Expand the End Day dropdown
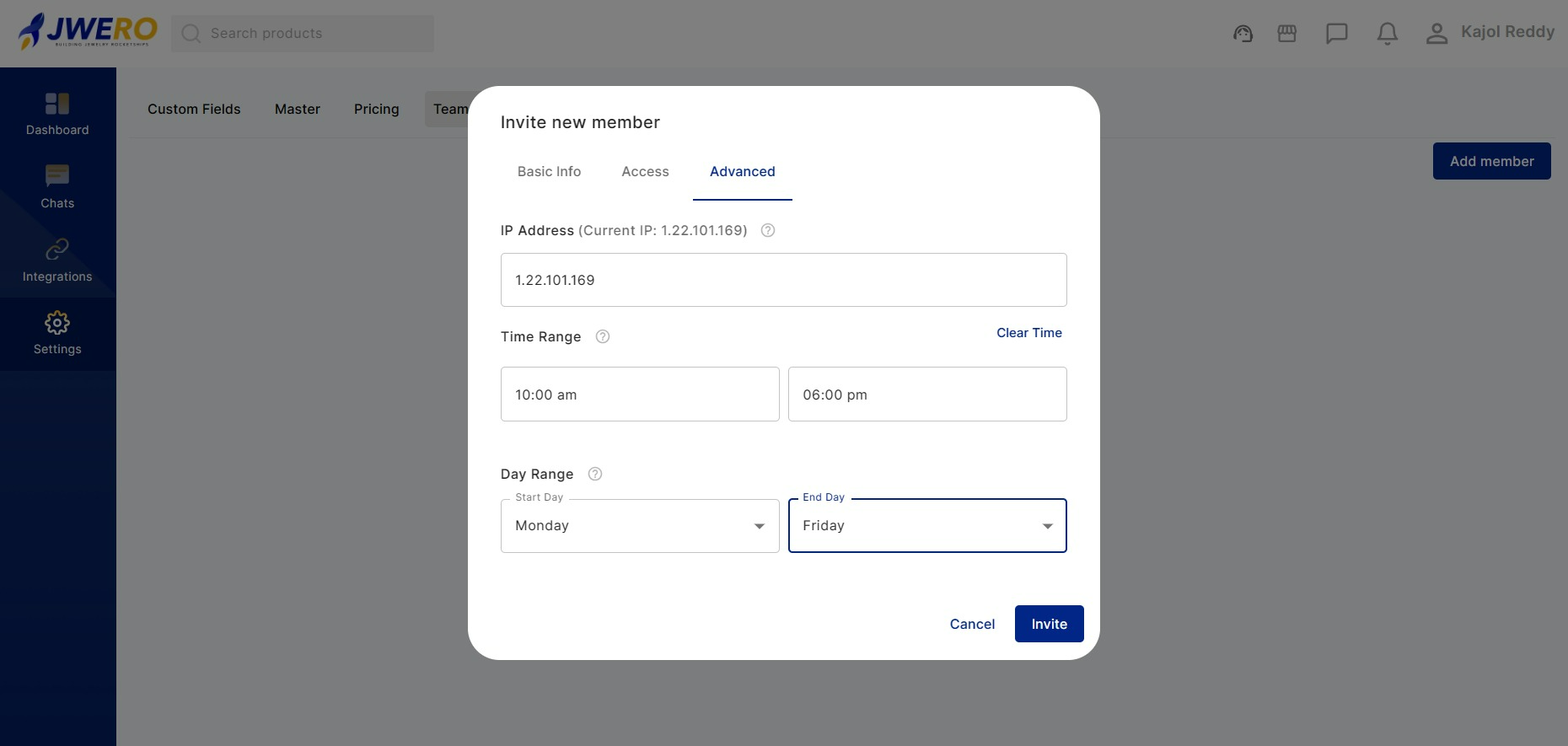 (926, 526)
